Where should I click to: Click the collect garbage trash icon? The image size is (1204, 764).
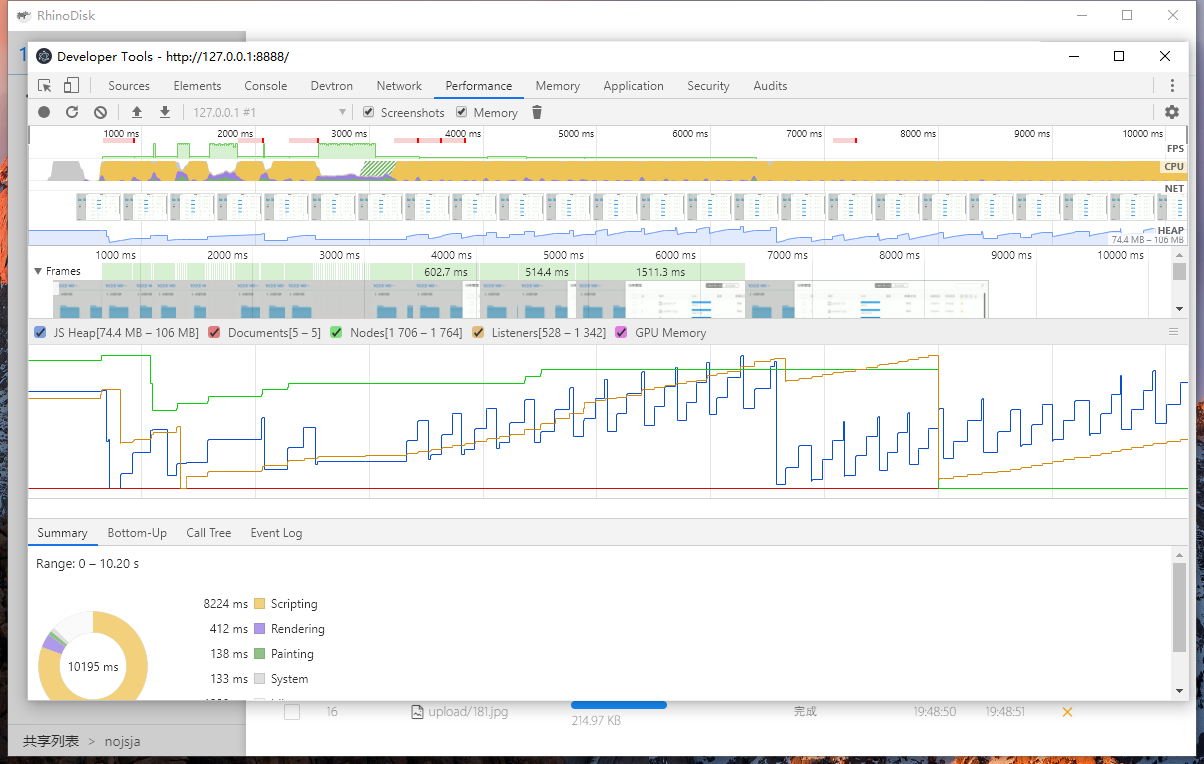click(x=537, y=113)
